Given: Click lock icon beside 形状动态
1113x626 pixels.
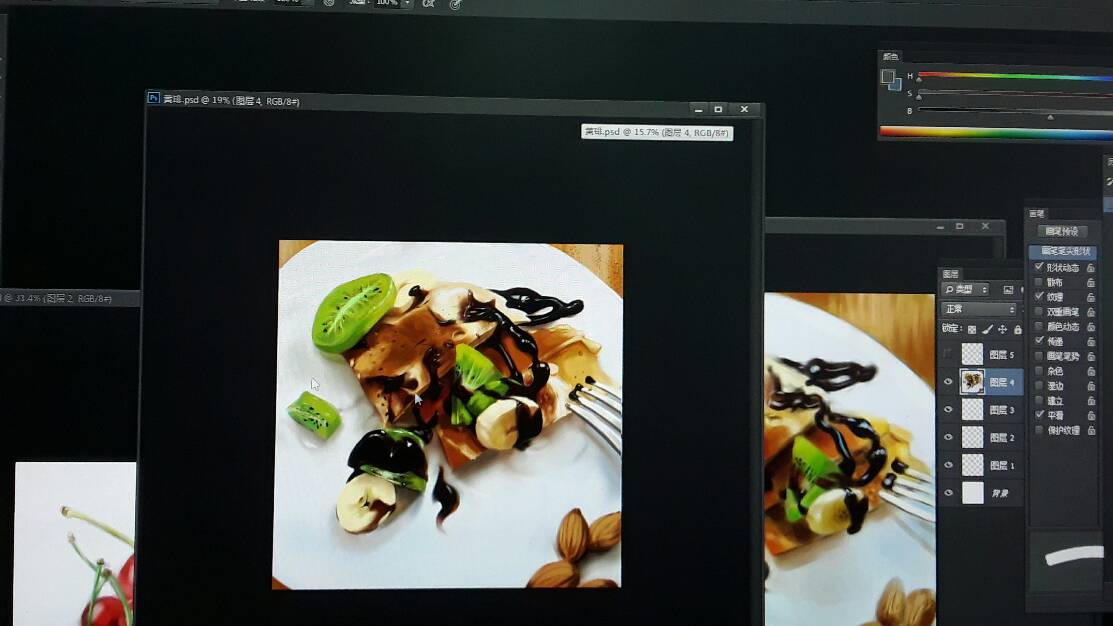Looking at the screenshot, I should pos(1090,268).
